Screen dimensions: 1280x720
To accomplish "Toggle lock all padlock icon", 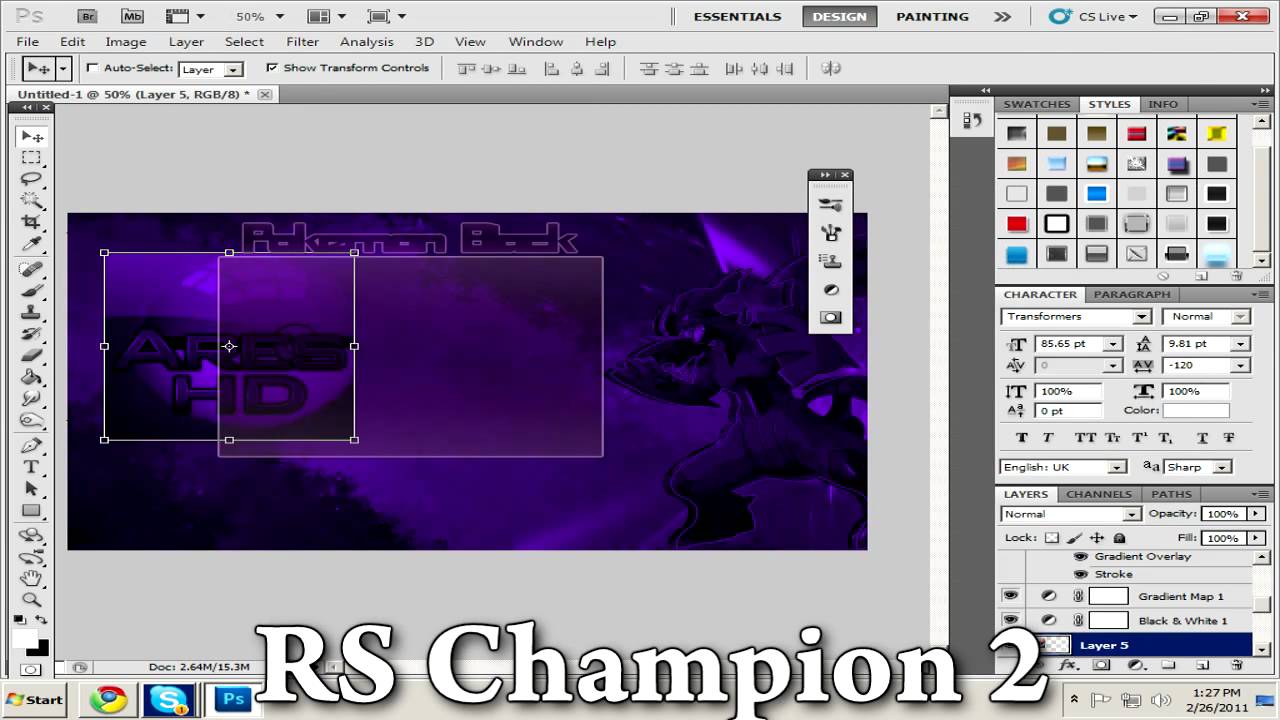I will point(1119,538).
